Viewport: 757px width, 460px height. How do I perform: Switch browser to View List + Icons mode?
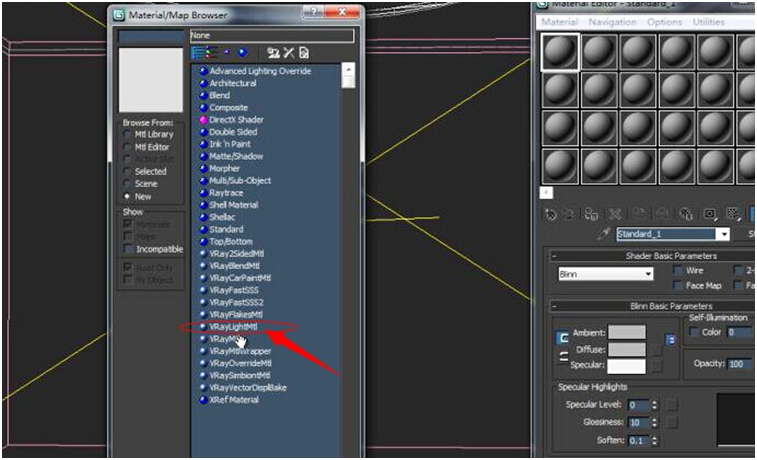(210, 53)
